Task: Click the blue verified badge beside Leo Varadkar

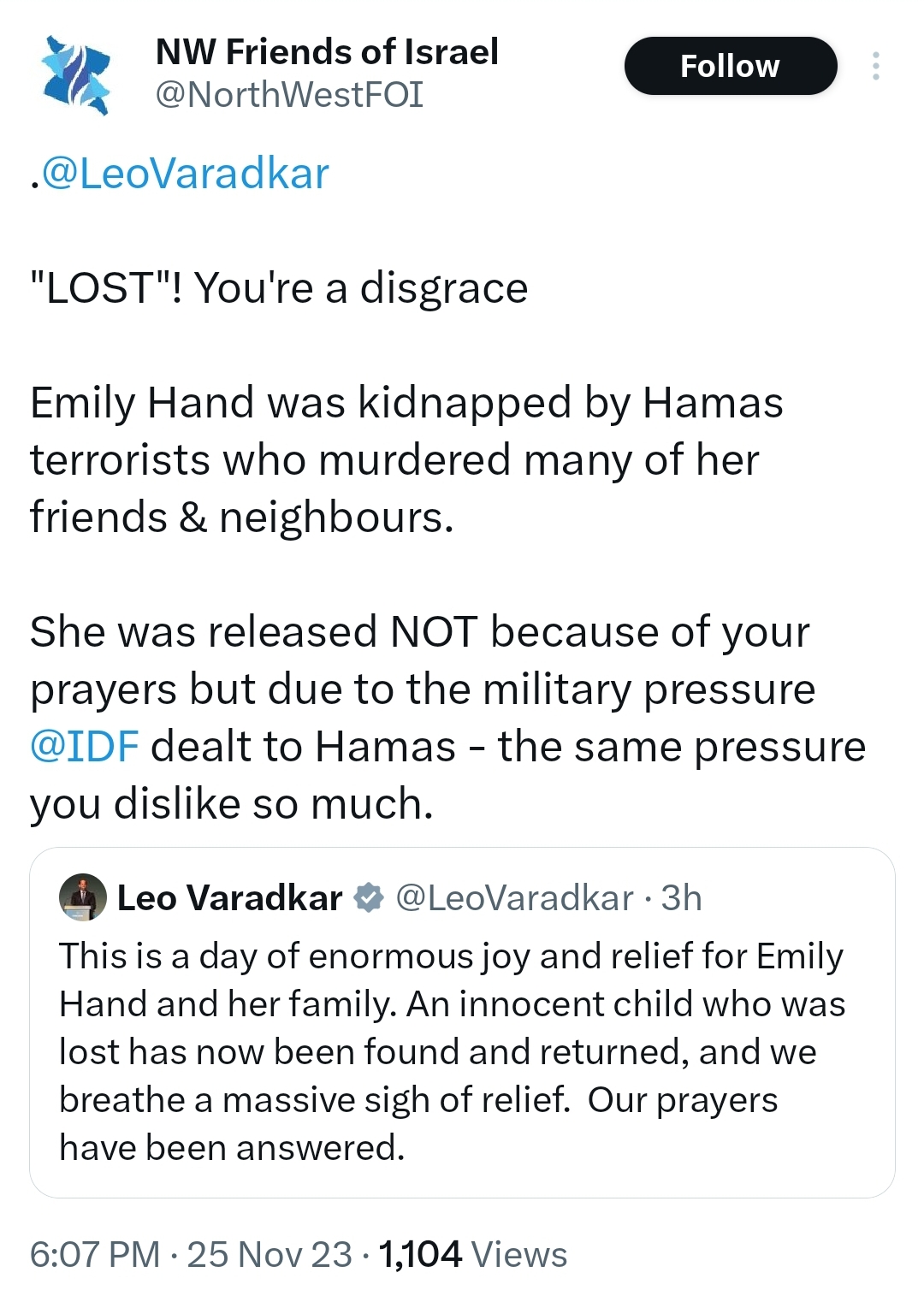Action: pyautogui.click(x=369, y=898)
